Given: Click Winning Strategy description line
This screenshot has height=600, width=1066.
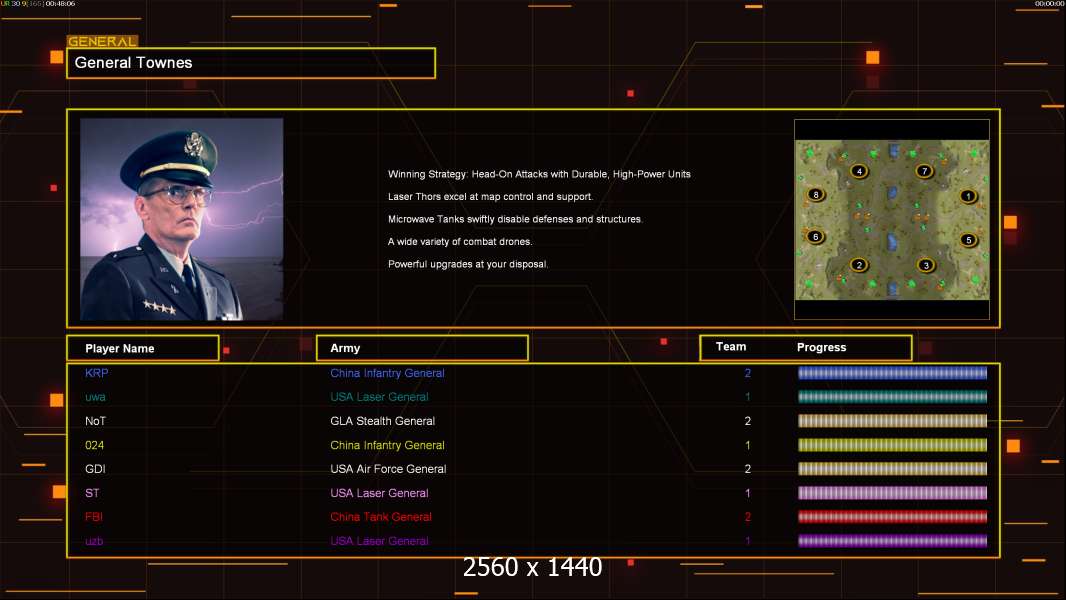Looking at the screenshot, I should pyautogui.click(x=539, y=174).
